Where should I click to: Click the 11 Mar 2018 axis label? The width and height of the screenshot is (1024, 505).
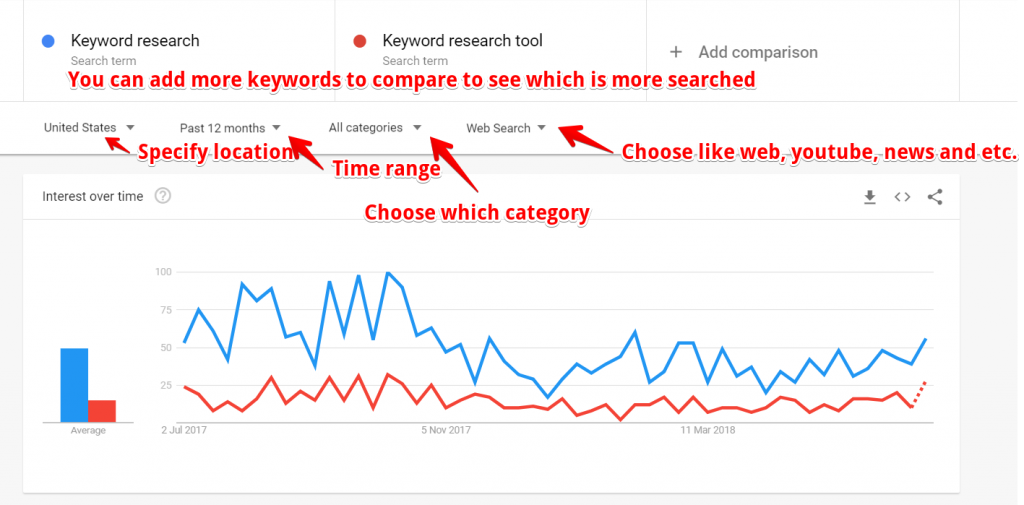tap(708, 430)
